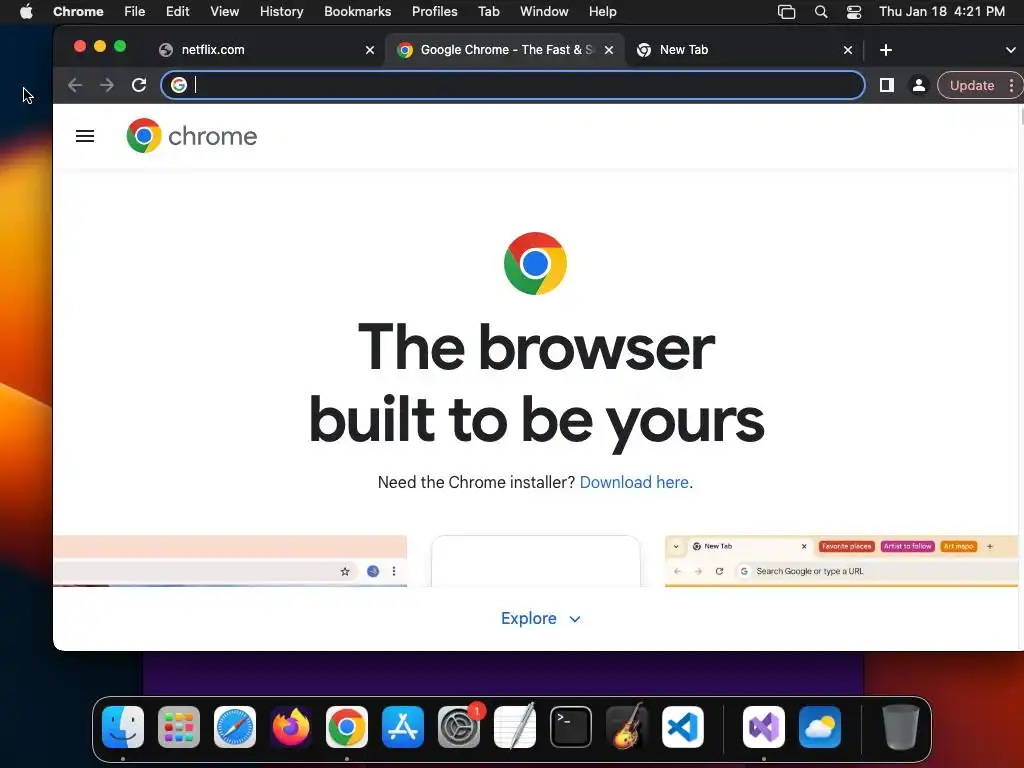Show date and time notification panel
Screen dimensions: 1024x768
click(942, 12)
